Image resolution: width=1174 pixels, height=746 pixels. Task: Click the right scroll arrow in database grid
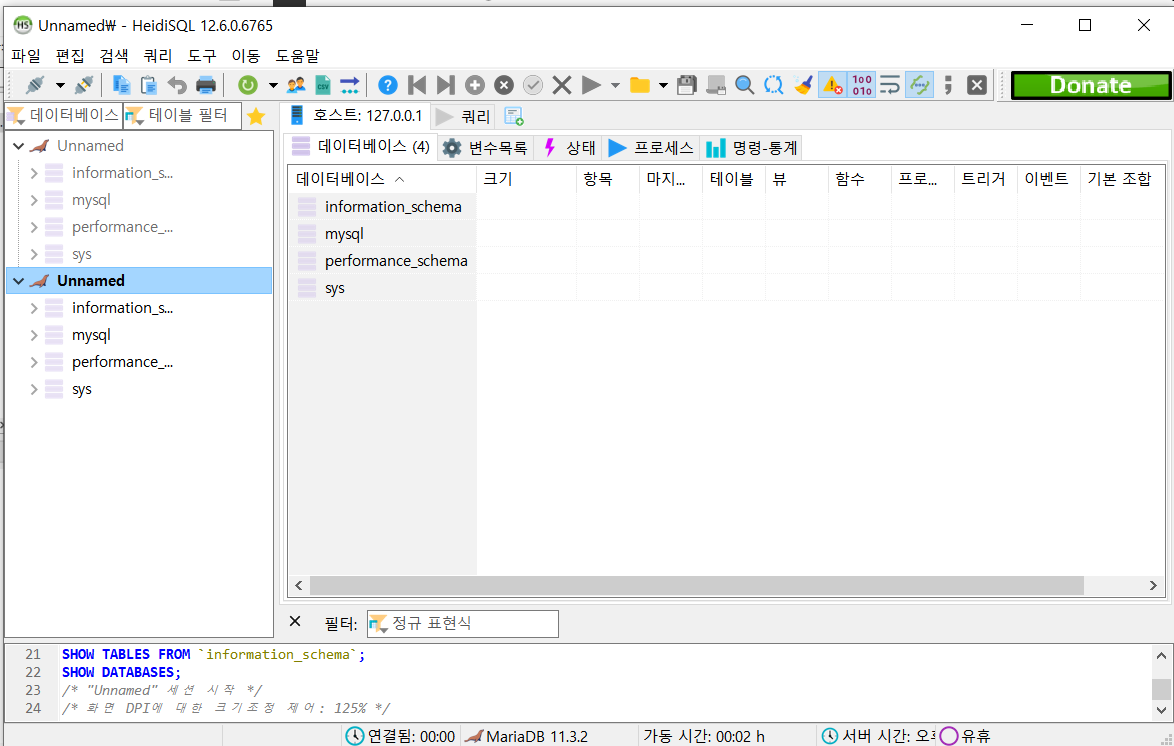tap(1153, 586)
